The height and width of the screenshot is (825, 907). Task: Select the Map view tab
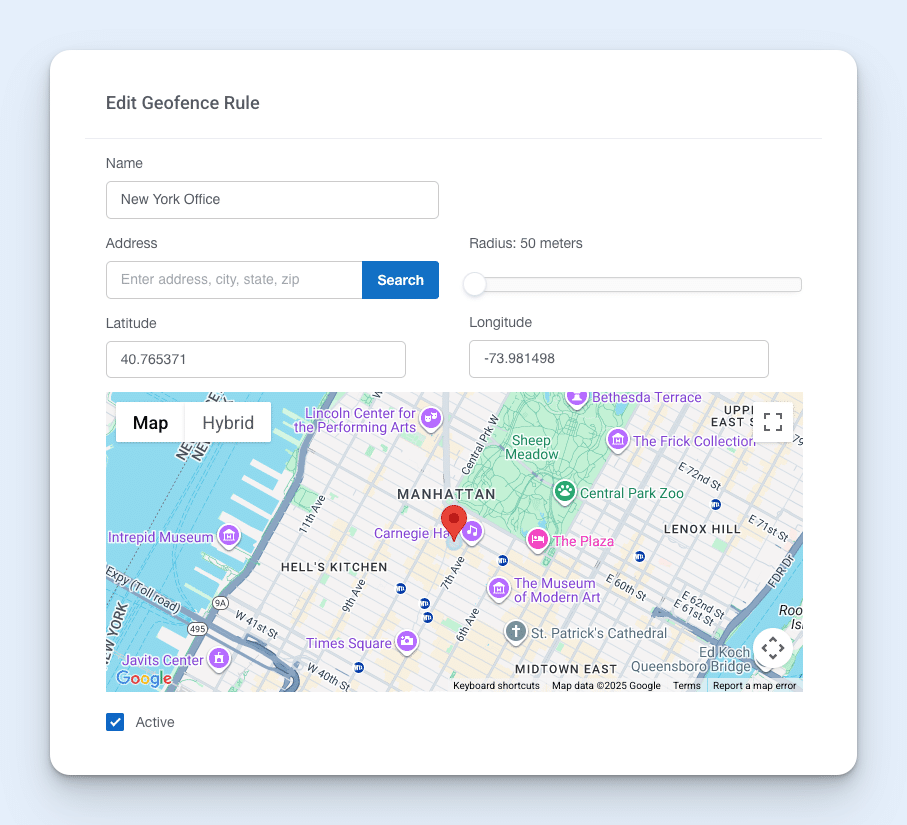[149, 423]
